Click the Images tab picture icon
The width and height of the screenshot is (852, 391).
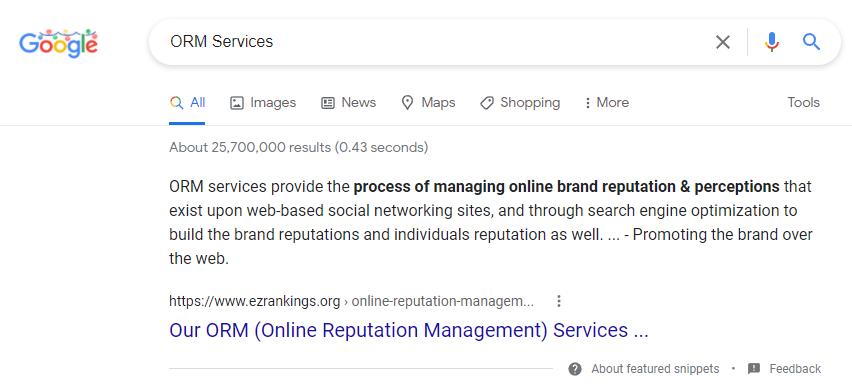pyautogui.click(x=236, y=103)
